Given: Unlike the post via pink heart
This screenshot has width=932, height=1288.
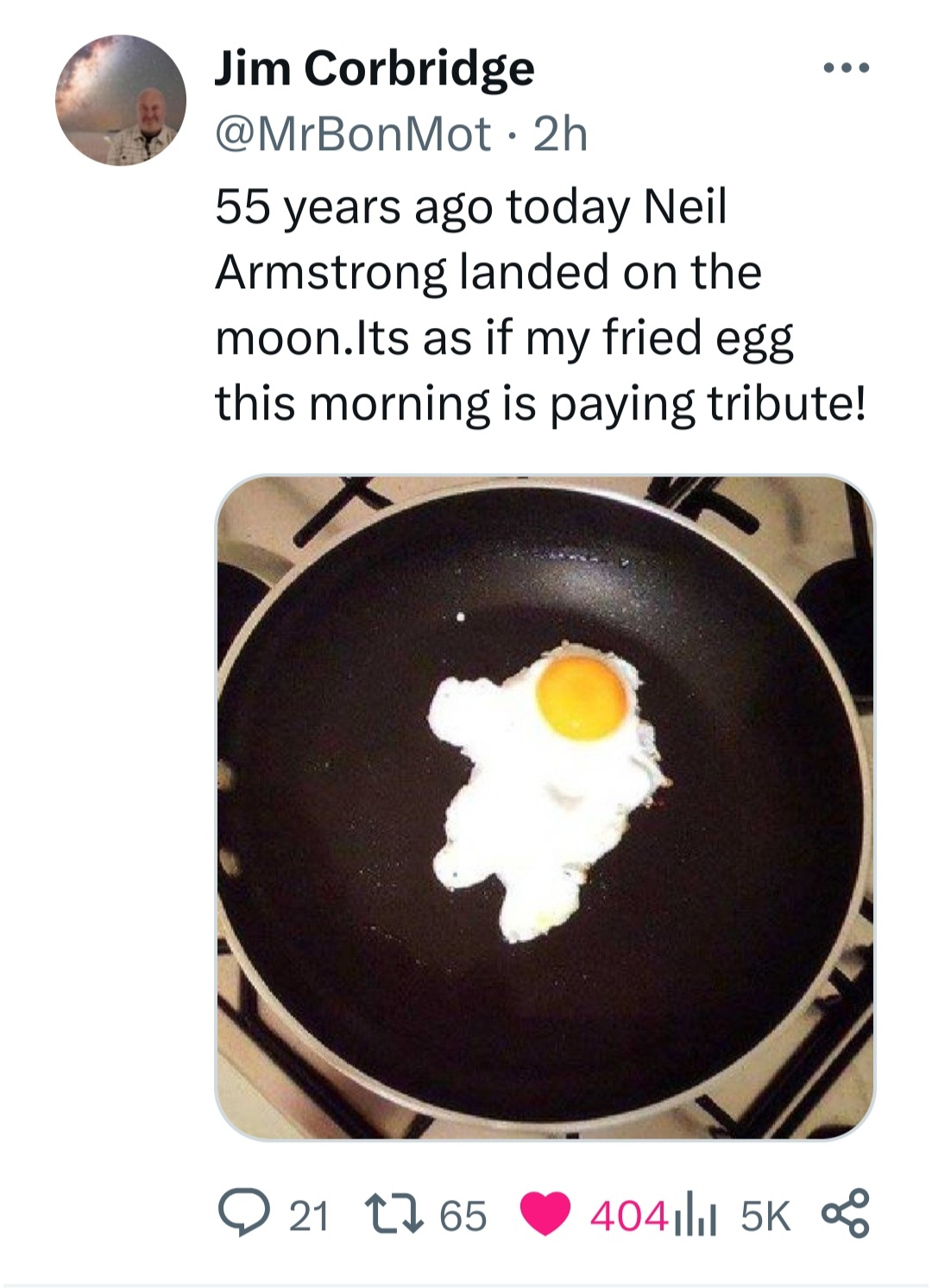Looking at the screenshot, I should [x=546, y=1215].
